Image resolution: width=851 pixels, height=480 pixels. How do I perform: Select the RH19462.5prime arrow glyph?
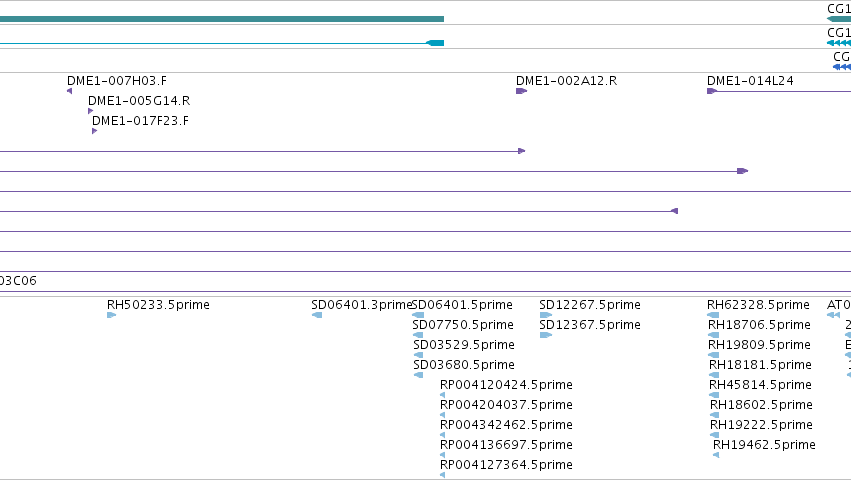(716, 455)
